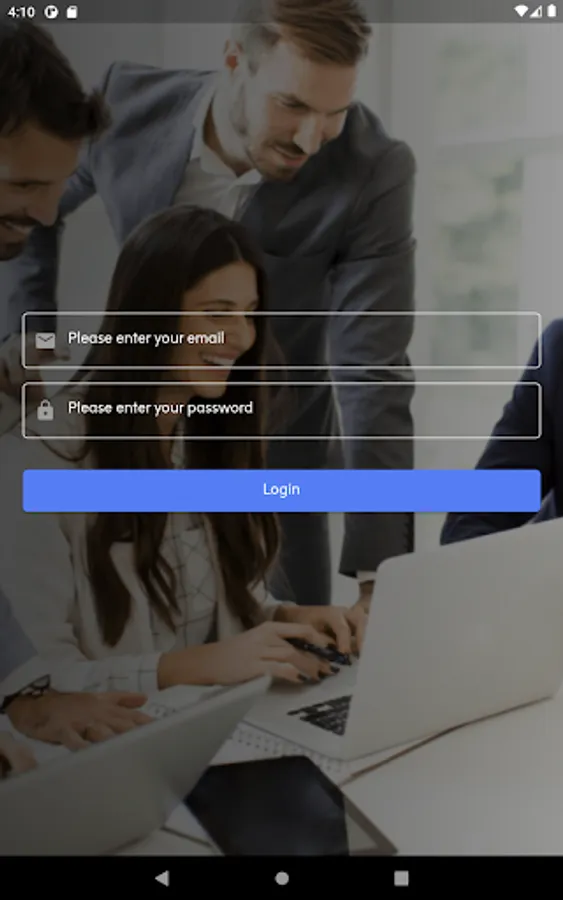Tap the Android back triangle button
This screenshot has height=900, width=563.
click(x=162, y=878)
